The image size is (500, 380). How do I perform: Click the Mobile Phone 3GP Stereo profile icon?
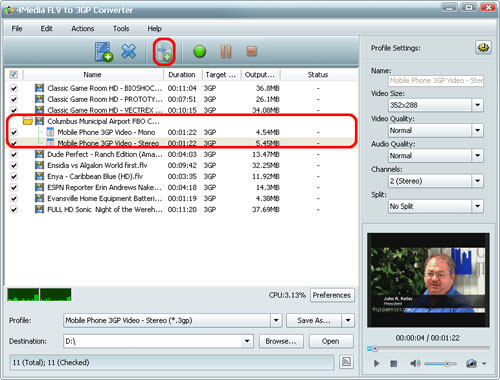click(x=50, y=143)
